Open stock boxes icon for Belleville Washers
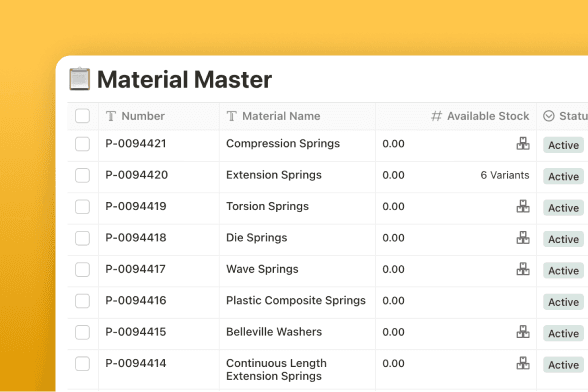 tap(523, 332)
